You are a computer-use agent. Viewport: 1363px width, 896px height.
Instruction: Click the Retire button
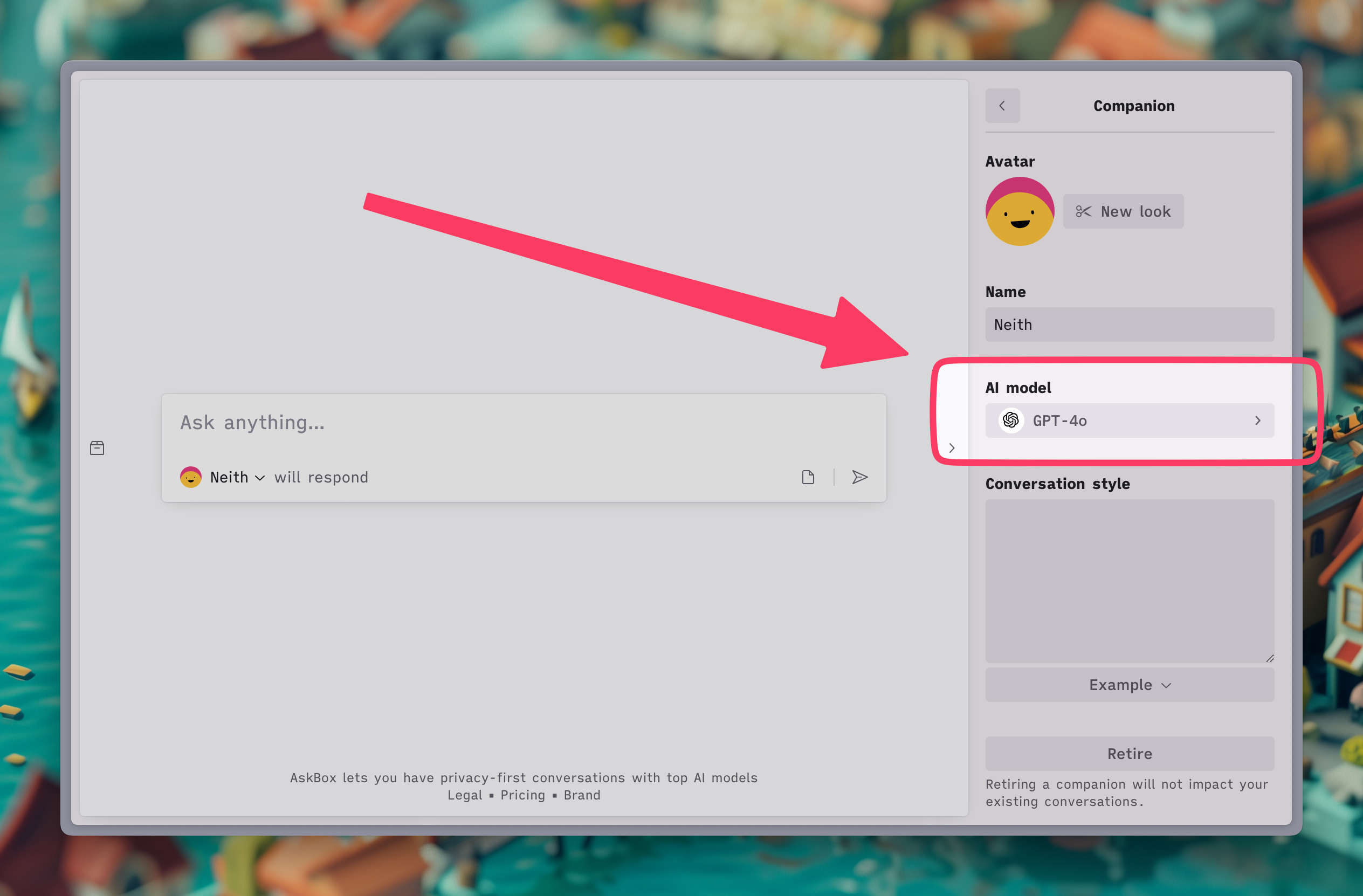click(1130, 754)
